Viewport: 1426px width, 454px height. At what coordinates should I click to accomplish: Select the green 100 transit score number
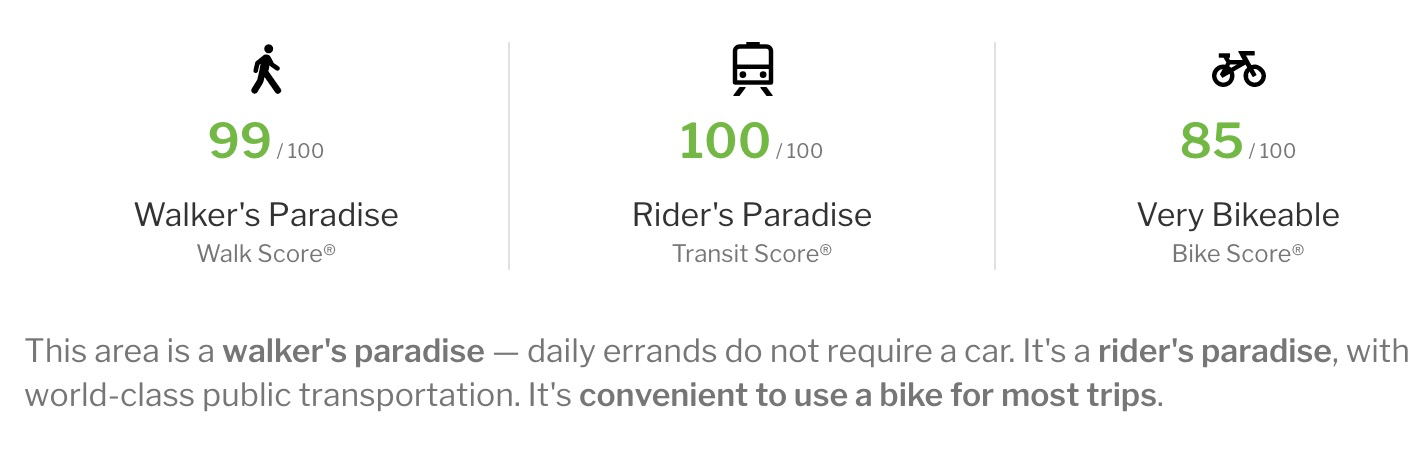pos(724,141)
